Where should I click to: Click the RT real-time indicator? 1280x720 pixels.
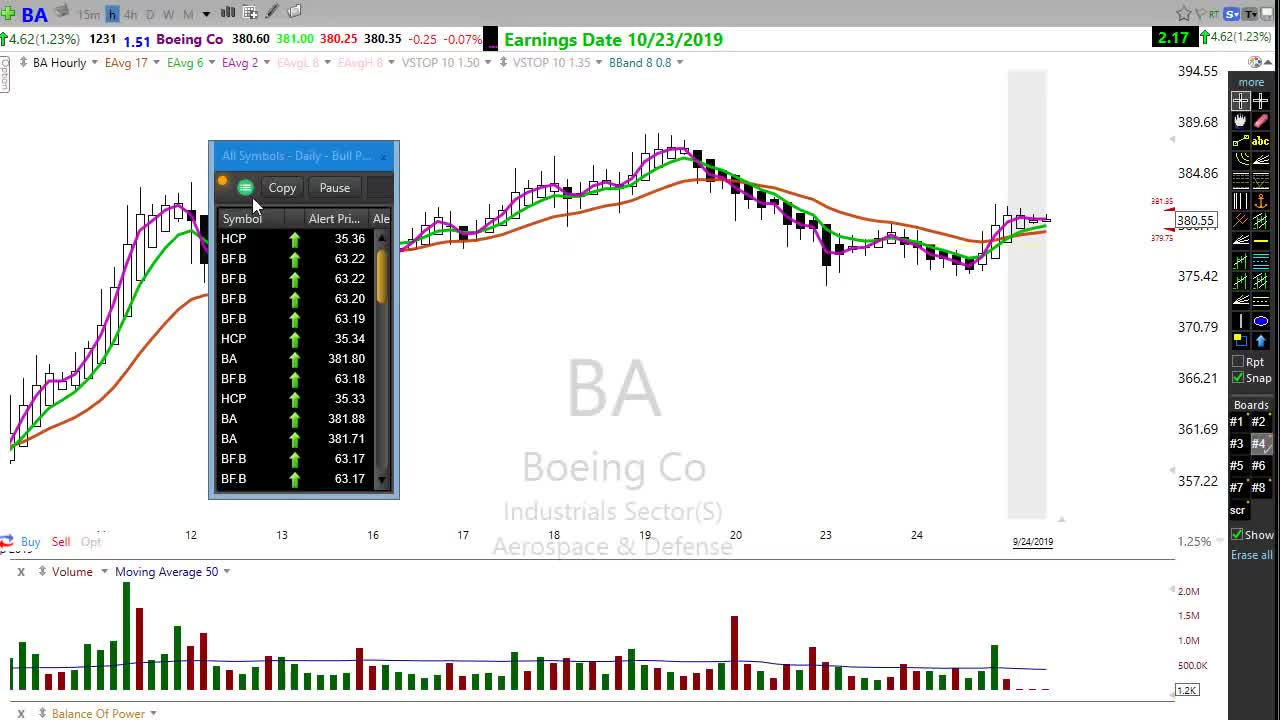tap(1213, 13)
